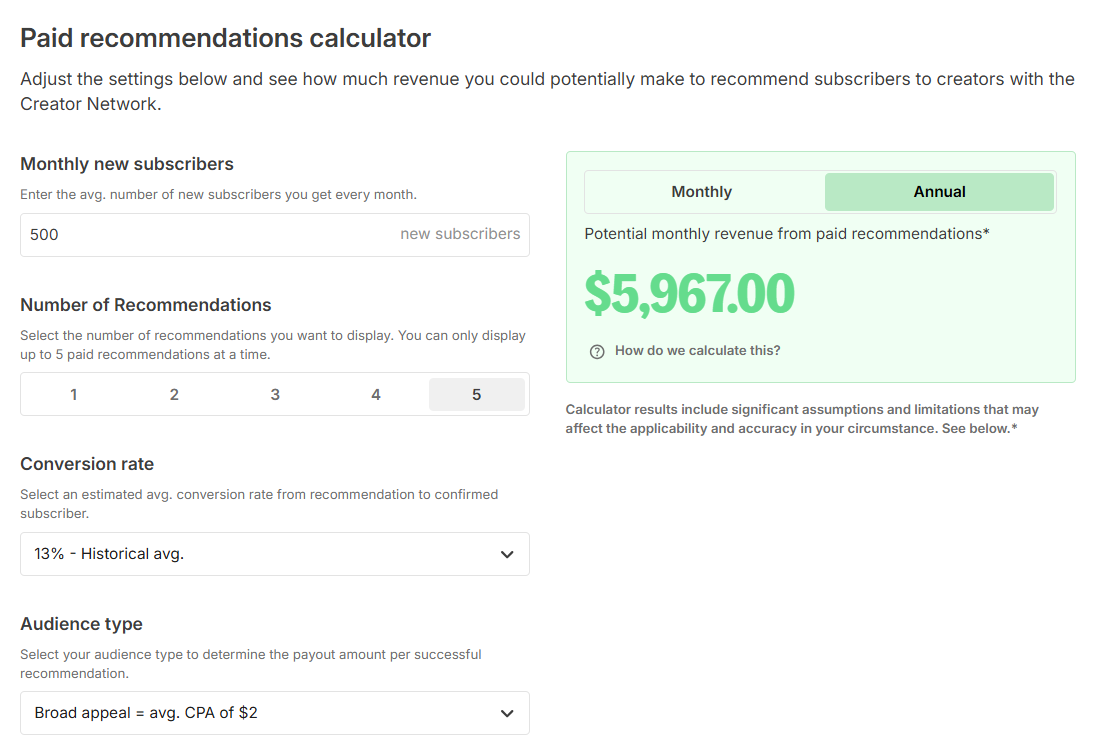Pick 5 recommendations option
The height and width of the screenshot is (751, 1110).
coord(476,395)
